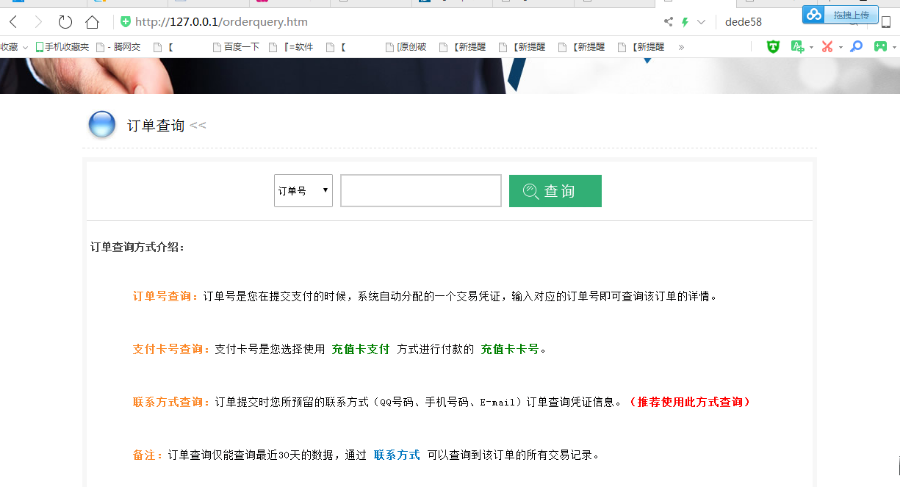The height and width of the screenshot is (487, 900).
Task: Click the handshake banner image at top
Action: click(450, 76)
